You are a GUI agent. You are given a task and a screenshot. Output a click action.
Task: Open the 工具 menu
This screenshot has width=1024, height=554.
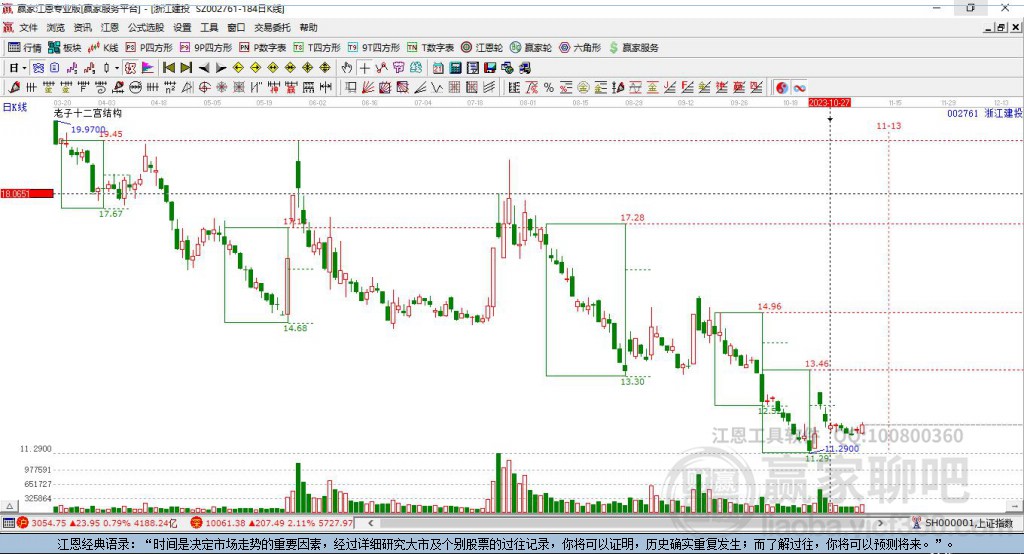(x=209, y=27)
